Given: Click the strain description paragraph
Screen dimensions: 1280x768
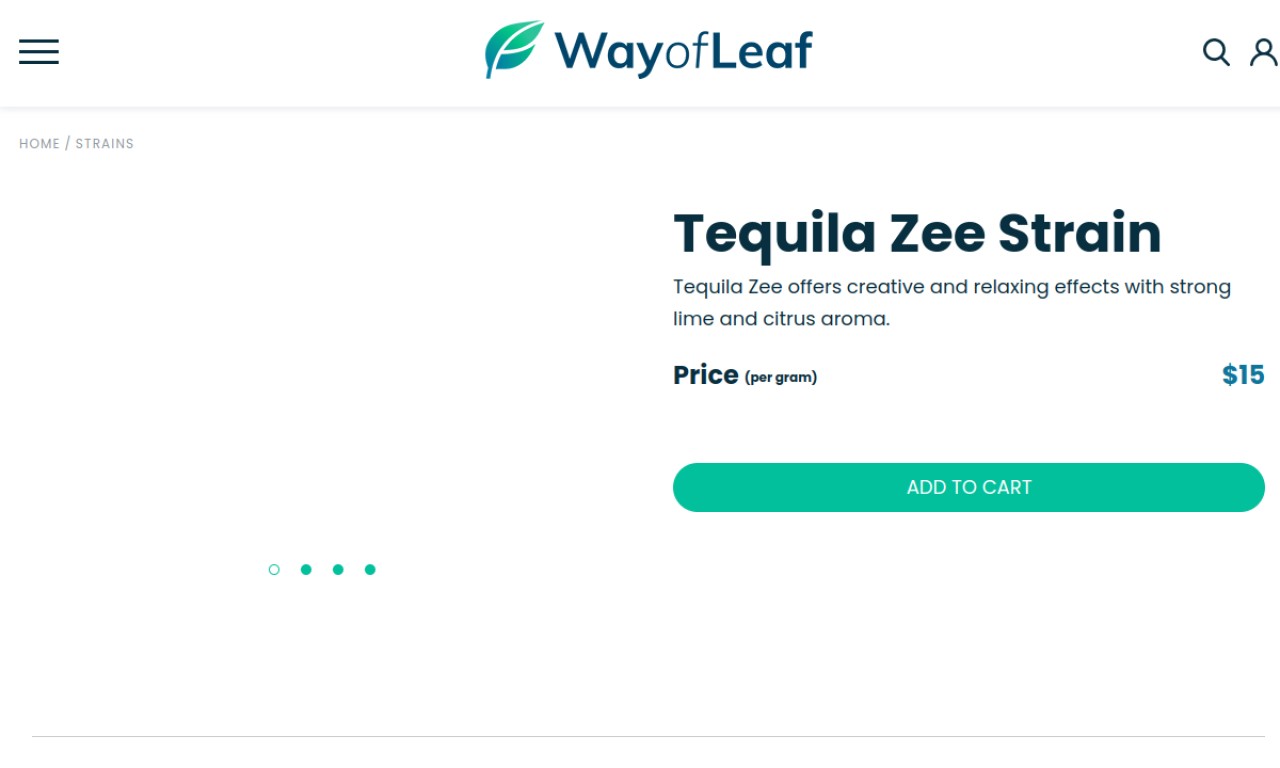Looking at the screenshot, I should 952,303.
